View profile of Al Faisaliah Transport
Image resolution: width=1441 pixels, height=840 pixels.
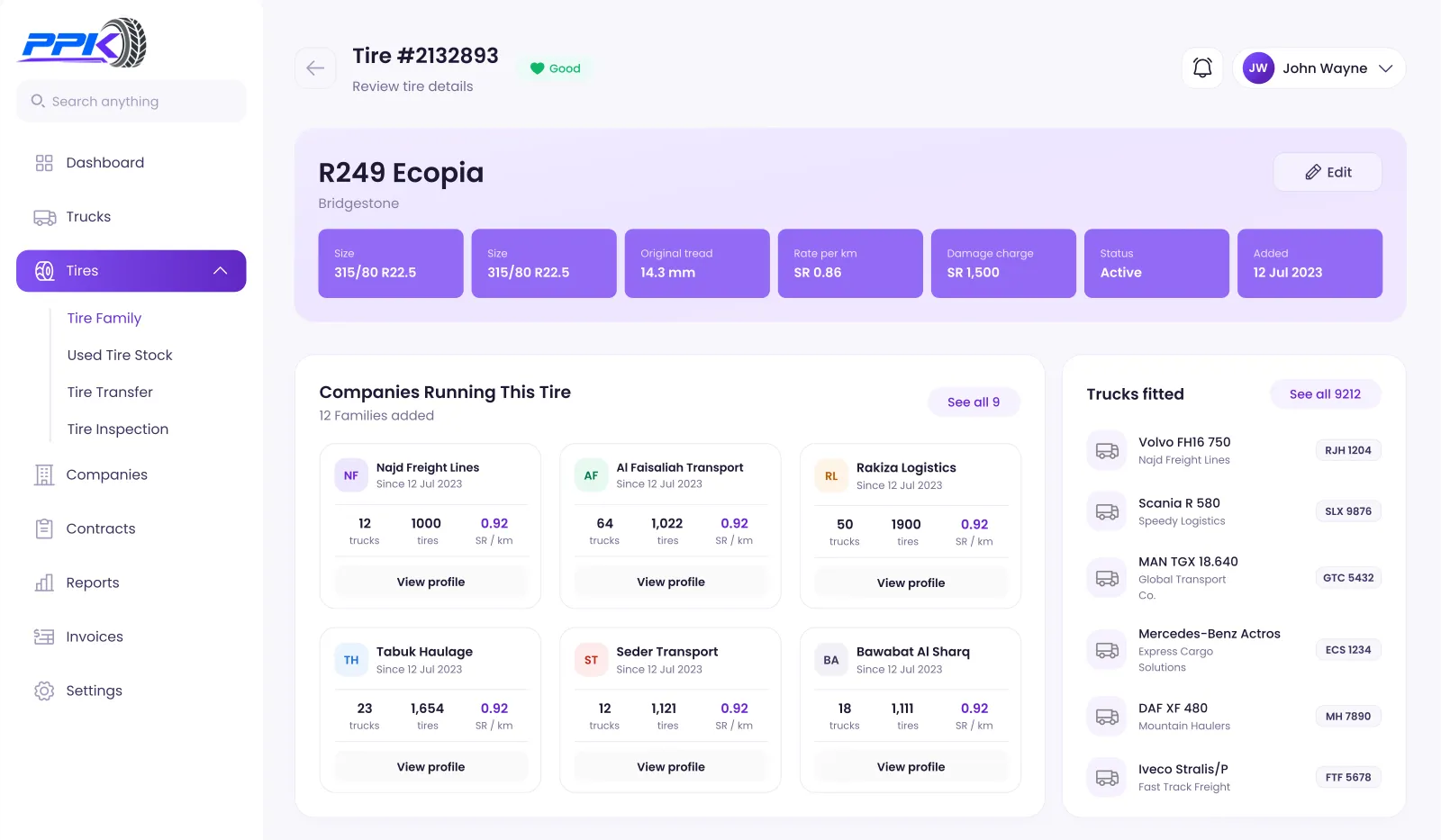coord(671,582)
